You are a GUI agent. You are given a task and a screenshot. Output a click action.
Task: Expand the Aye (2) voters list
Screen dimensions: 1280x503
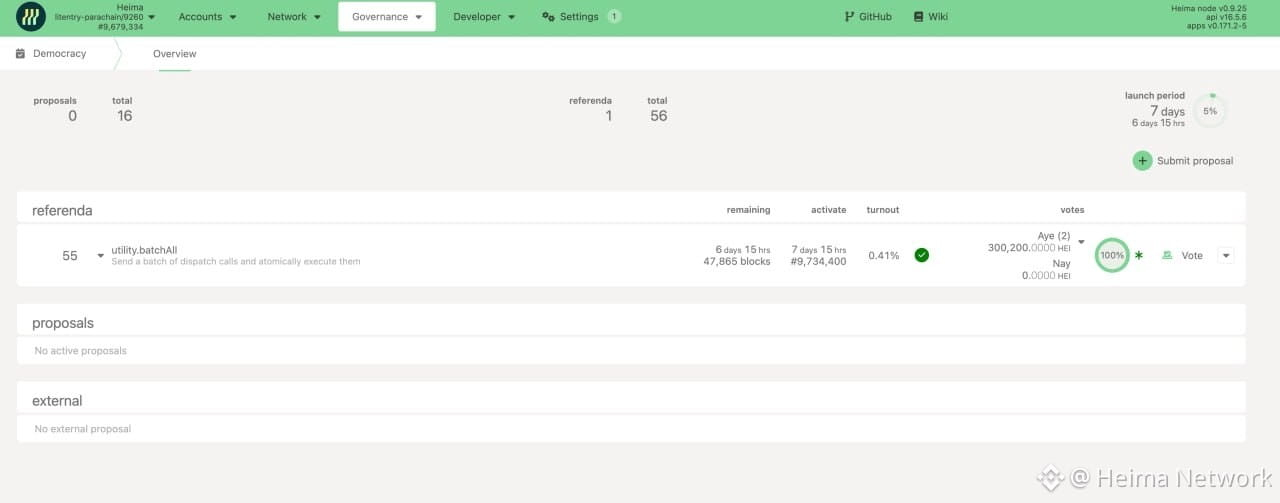point(1081,242)
